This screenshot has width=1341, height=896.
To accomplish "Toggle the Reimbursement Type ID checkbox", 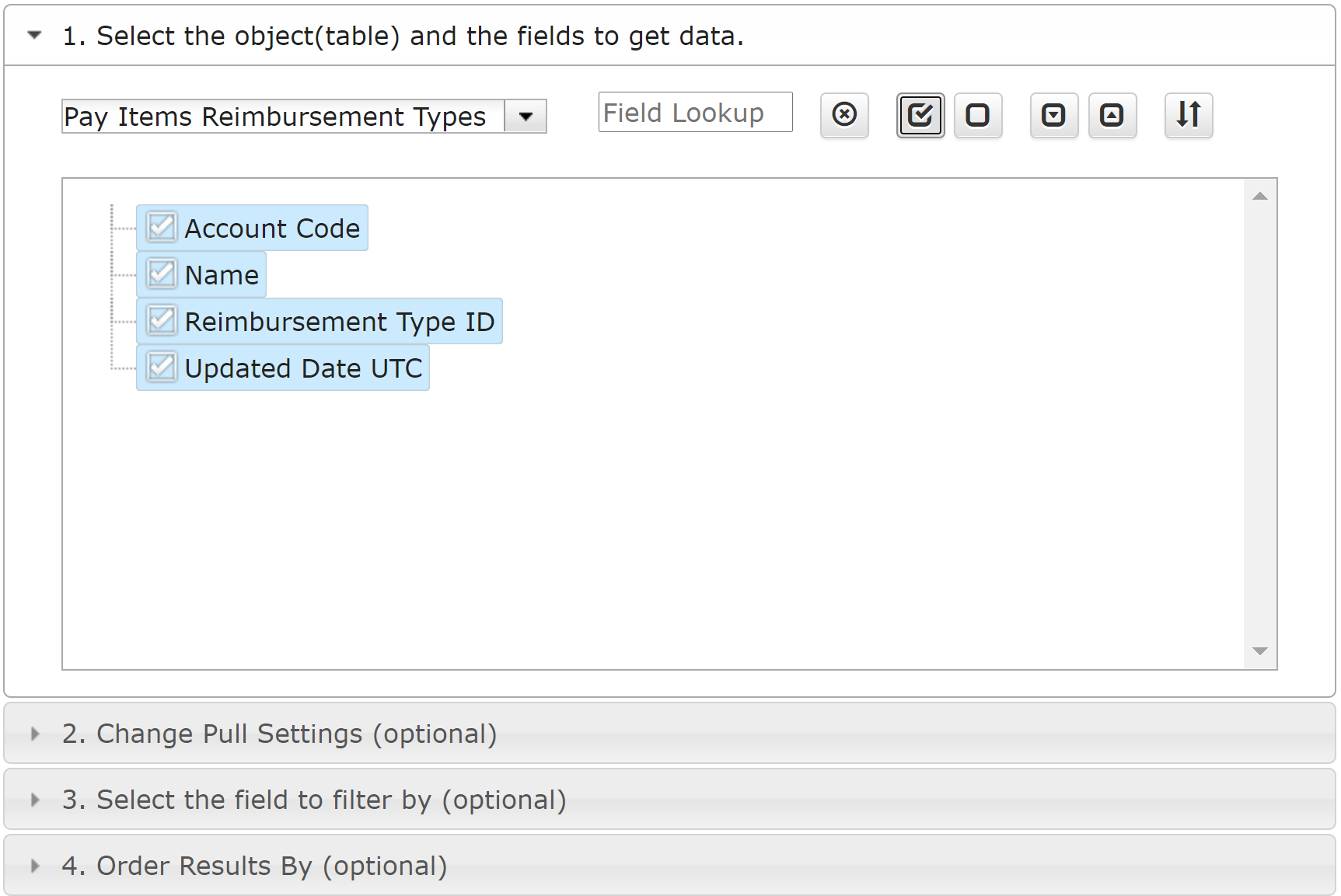I will (x=162, y=321).
